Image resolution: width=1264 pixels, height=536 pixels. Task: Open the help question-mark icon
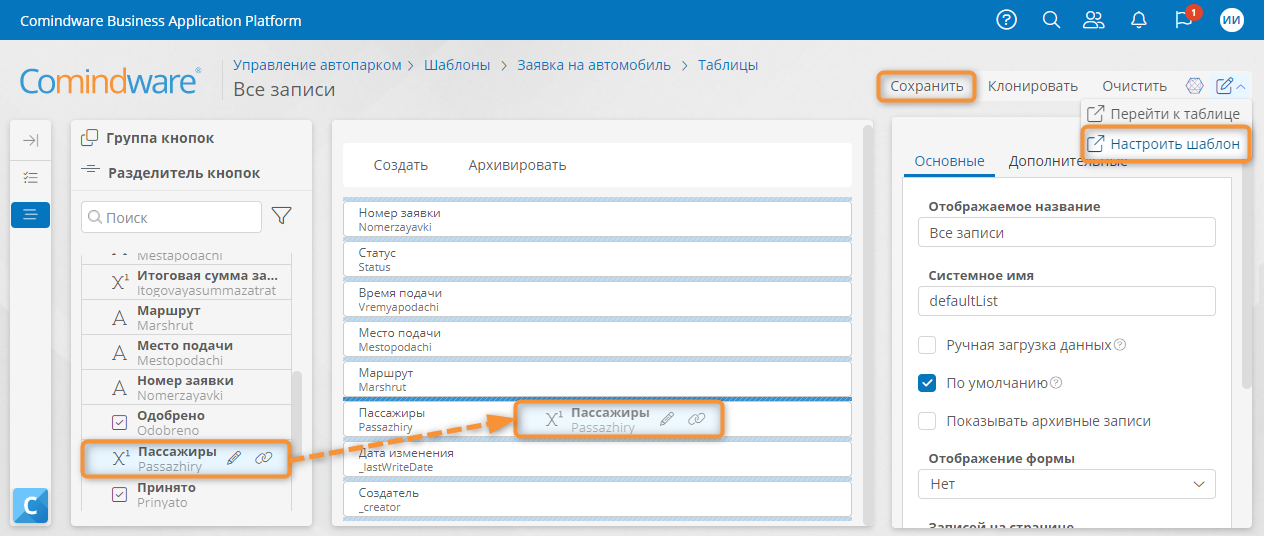(1007, 20)
